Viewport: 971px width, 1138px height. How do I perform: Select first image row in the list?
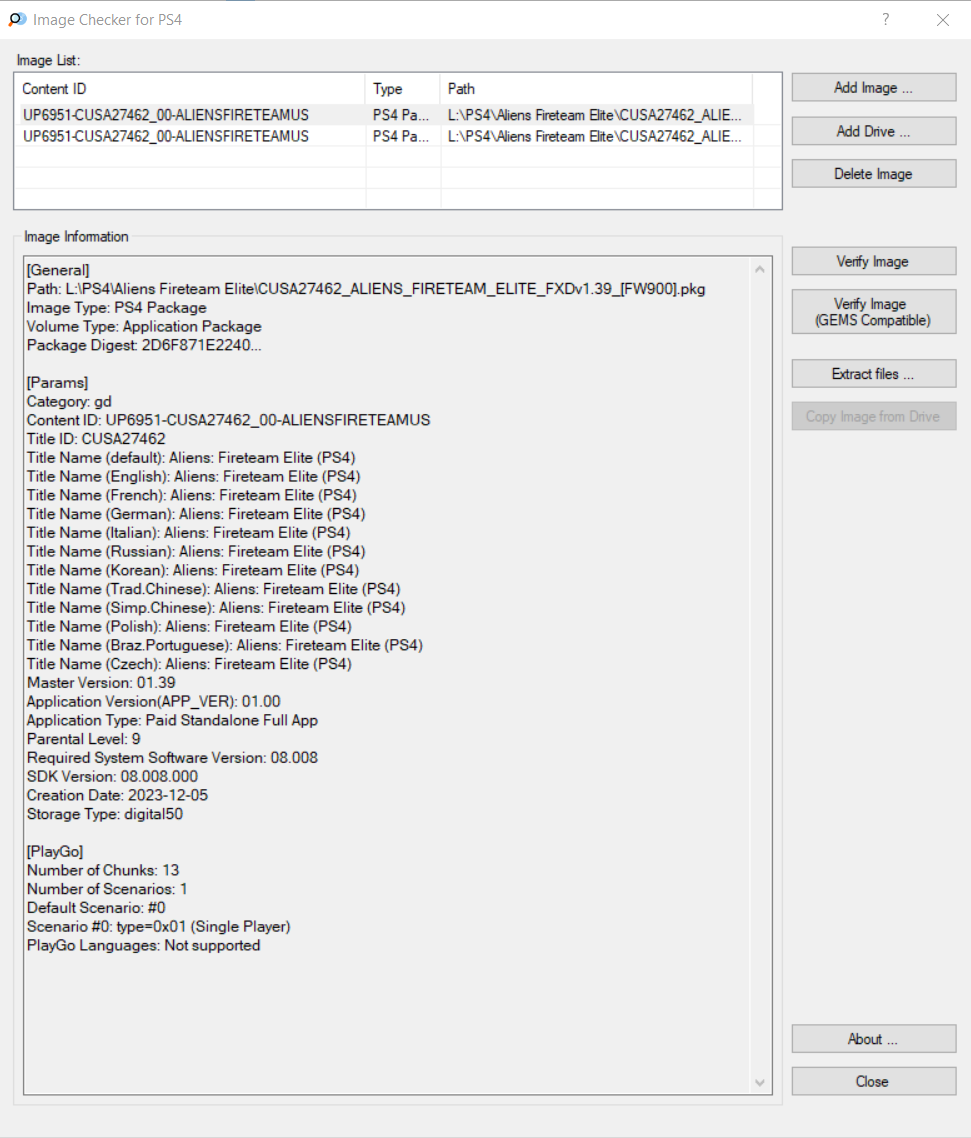(384, 115)
